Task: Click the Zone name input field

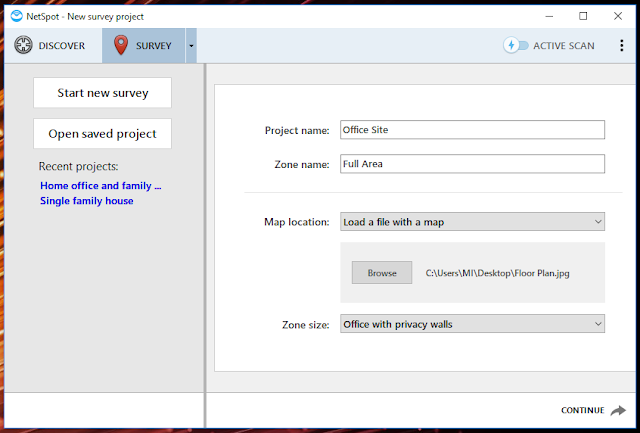Action: point(472,164)
